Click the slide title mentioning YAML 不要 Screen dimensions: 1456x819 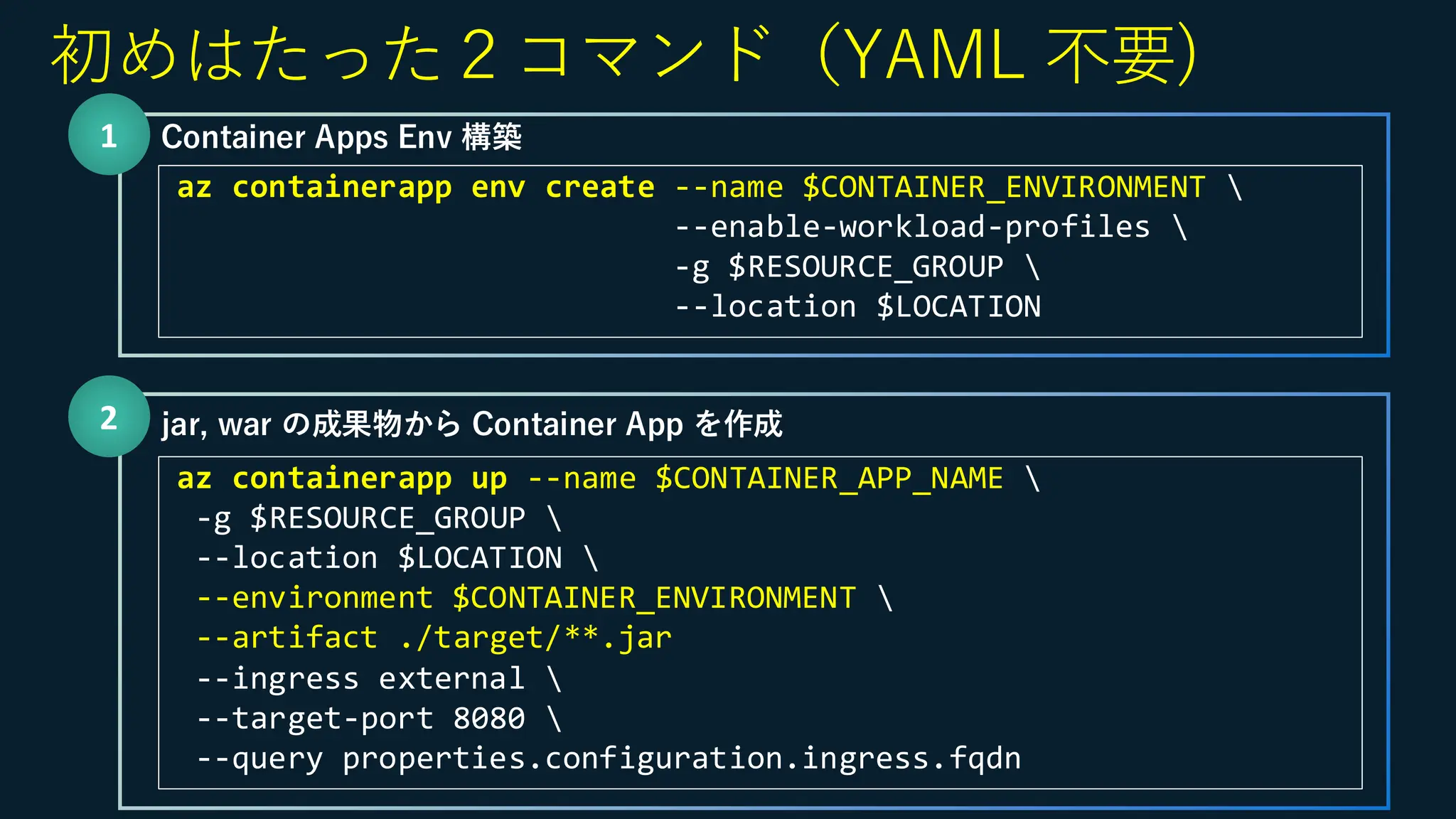626,54
